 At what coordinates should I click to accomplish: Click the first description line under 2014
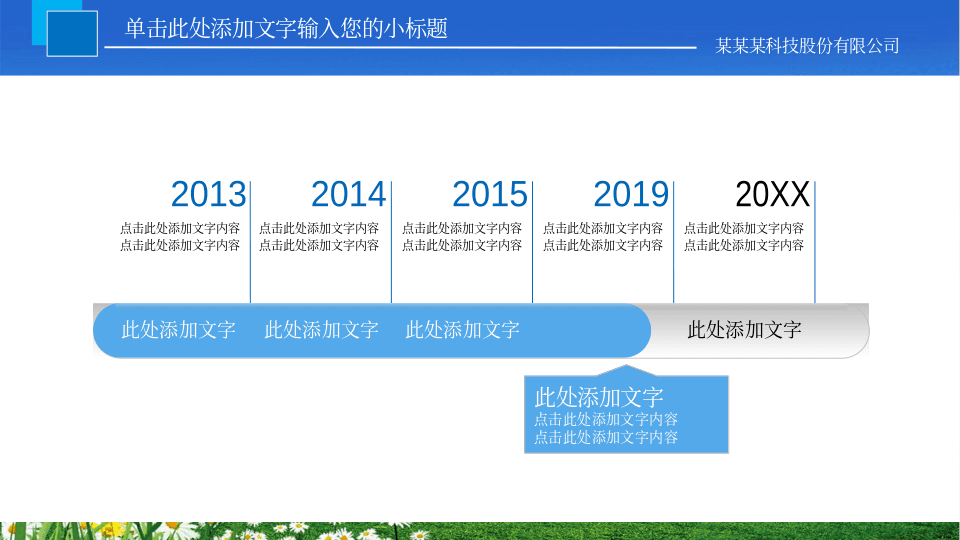(319, 228)
